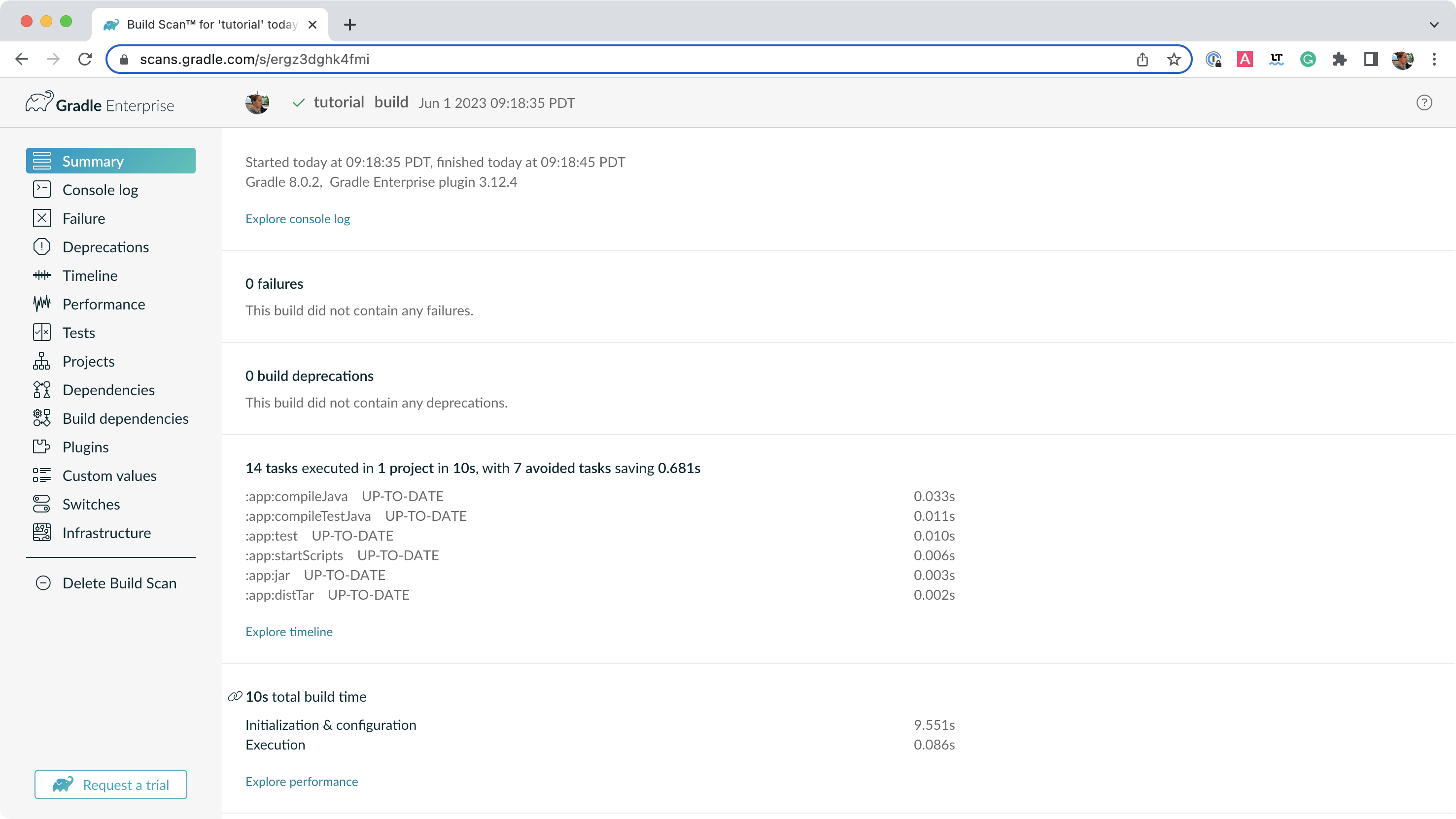Click the user avatar beside tutorial build
Viewport: 1456px width, 819px height.
coord(257,102)
